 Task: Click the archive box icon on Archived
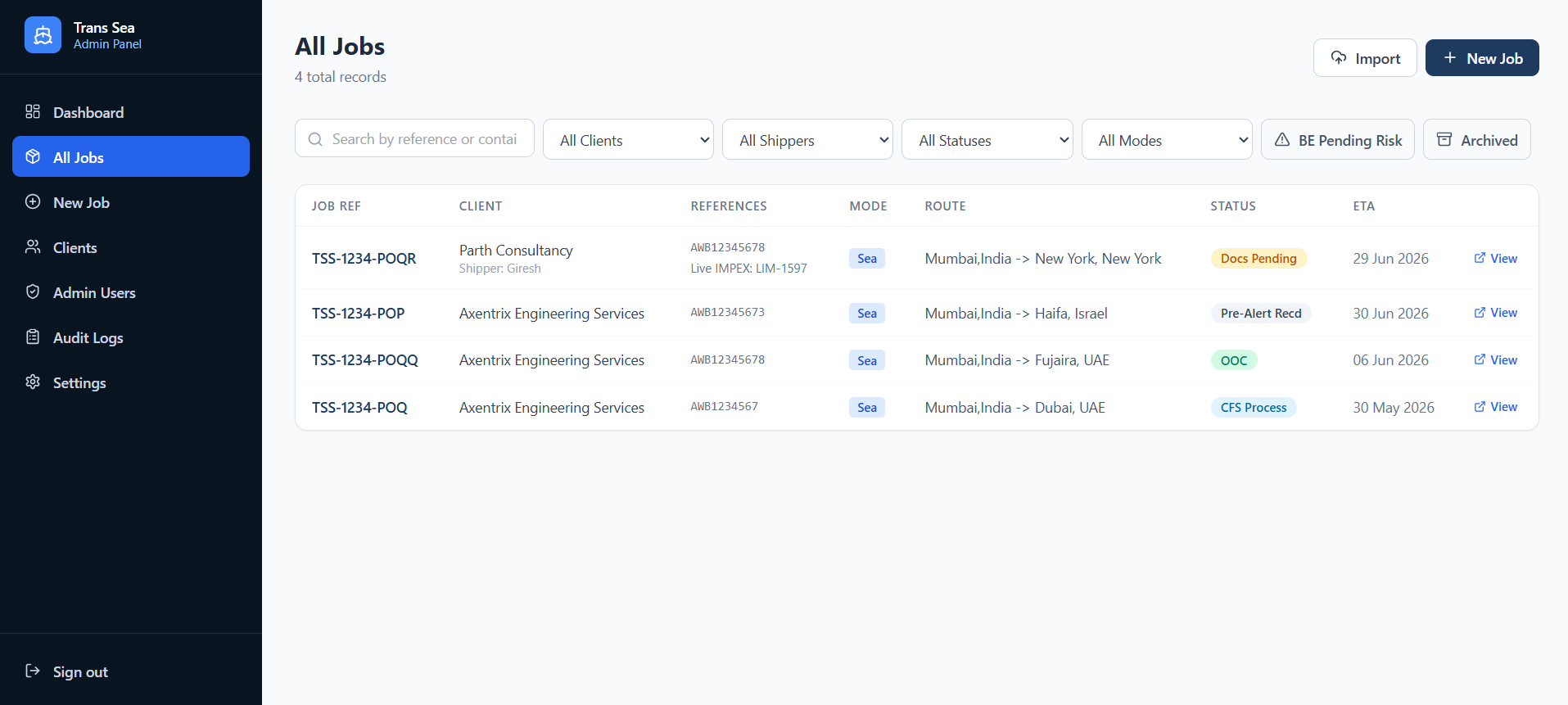point(1444,139)
